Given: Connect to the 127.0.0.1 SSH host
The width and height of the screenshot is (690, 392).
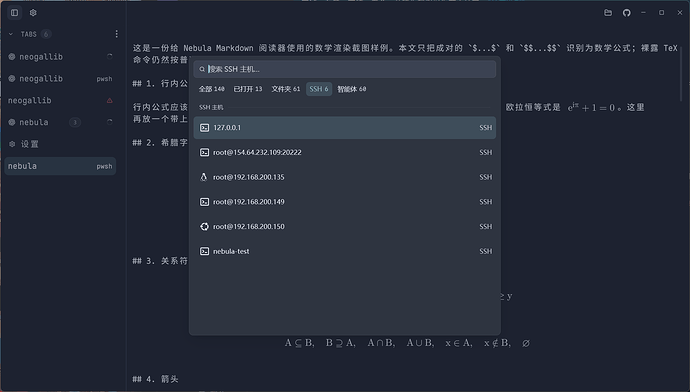Looking at the screenshot, I should 345,128.
